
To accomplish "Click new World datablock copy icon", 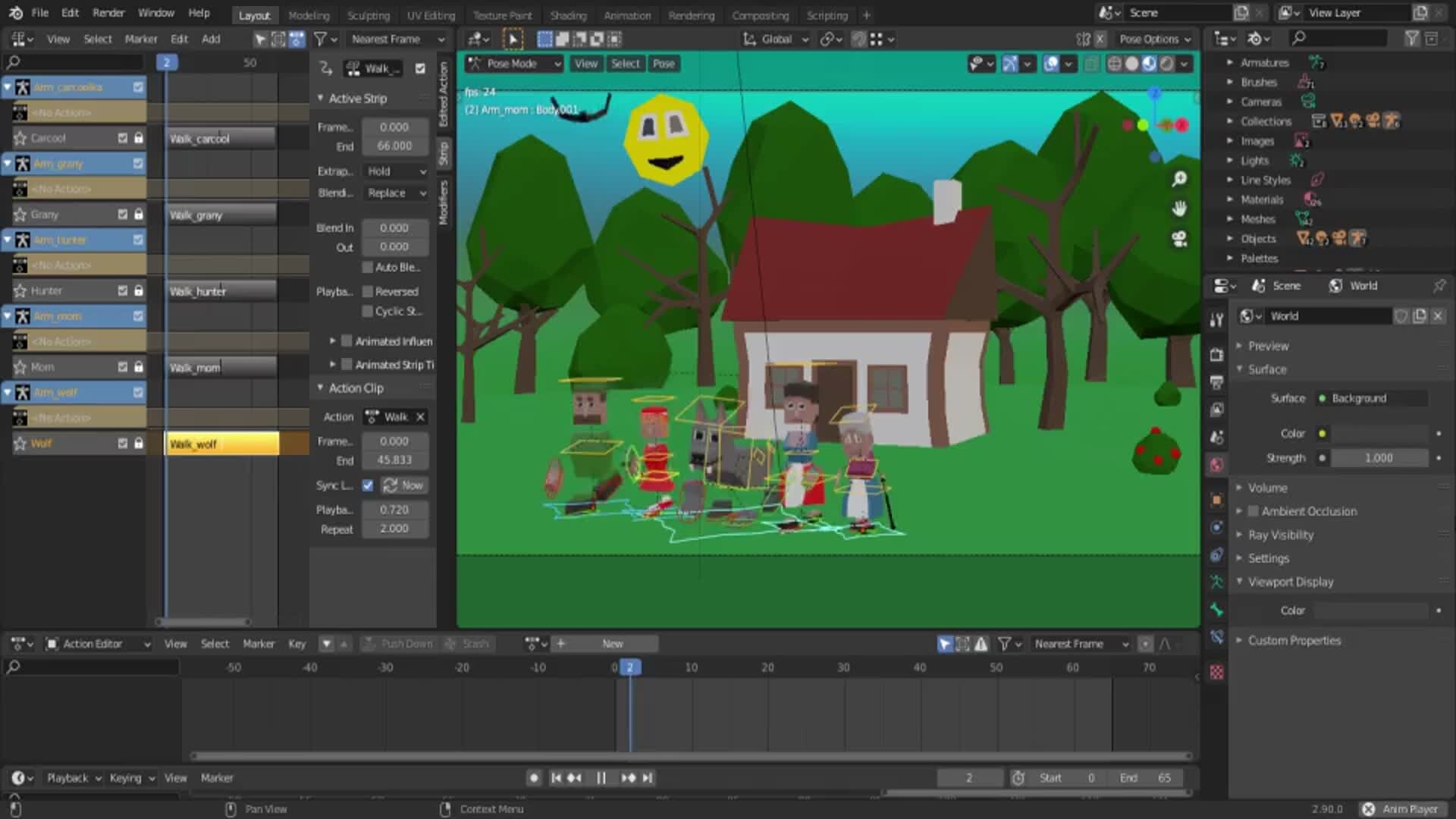I will click(1420, 316).
